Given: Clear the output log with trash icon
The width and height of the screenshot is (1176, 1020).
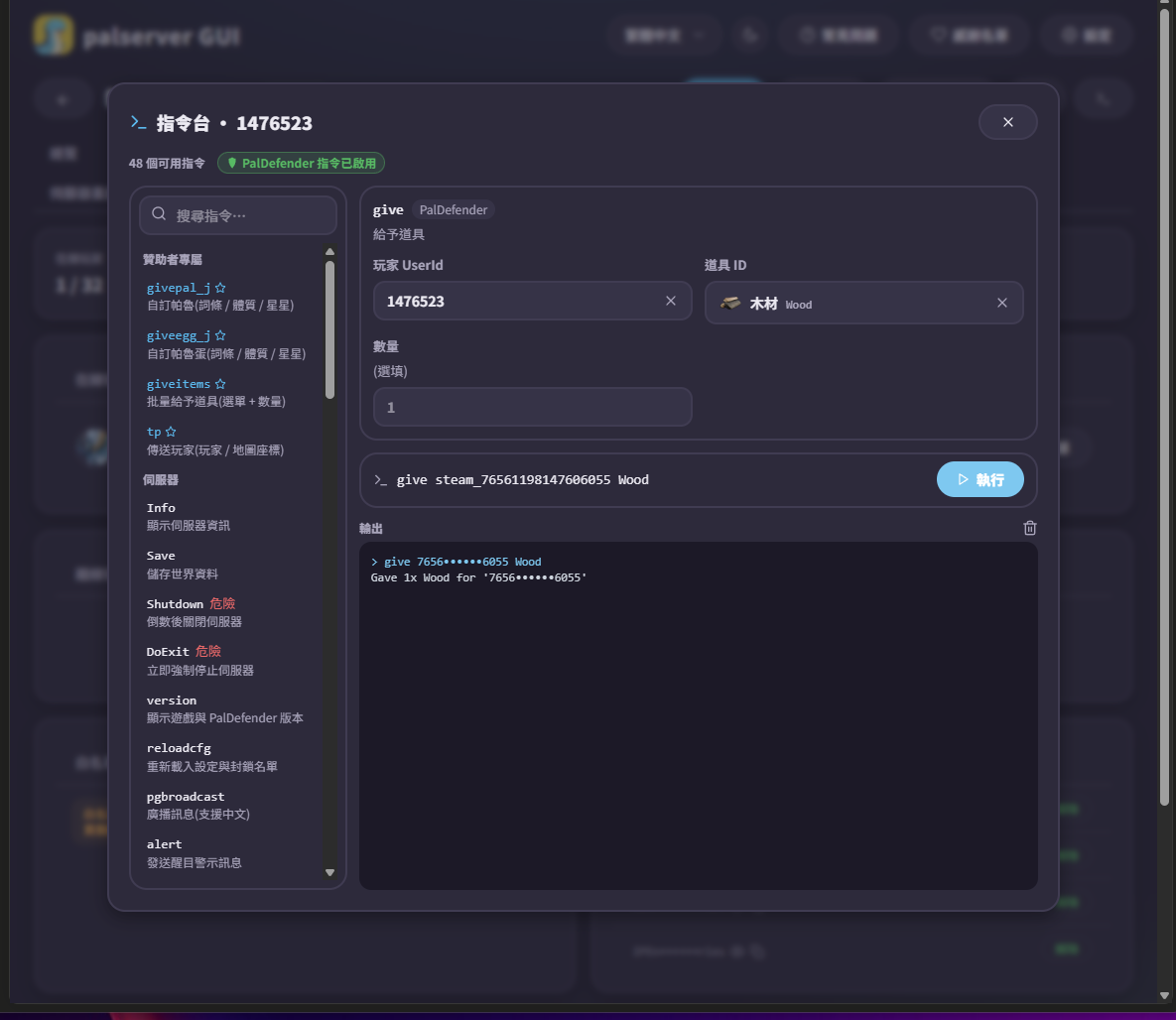Looking at the screenshot, I should (1030, 528).
